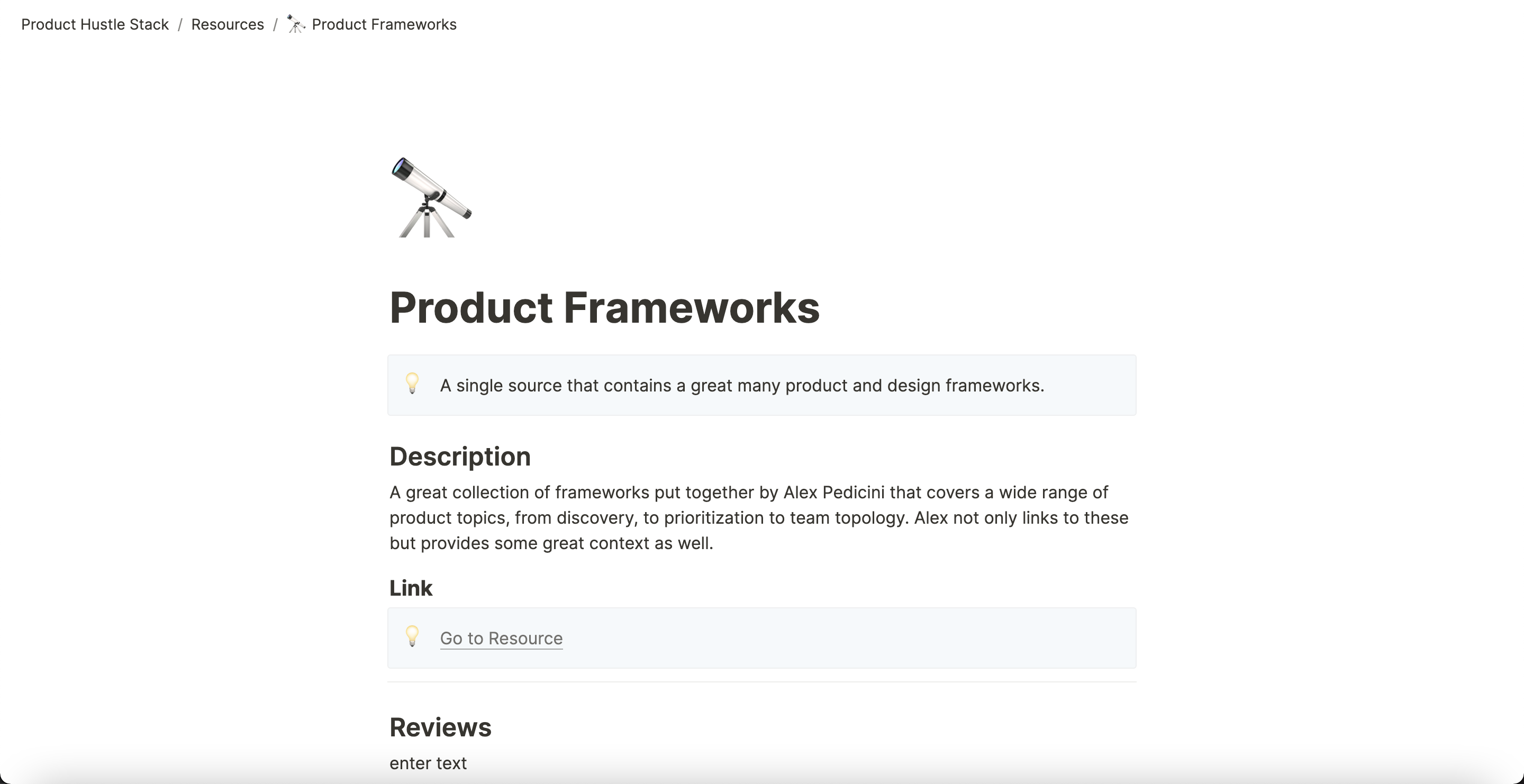The image size is (1524, 784).
Task: Click the Description section heading
Action: coord(460,456)
